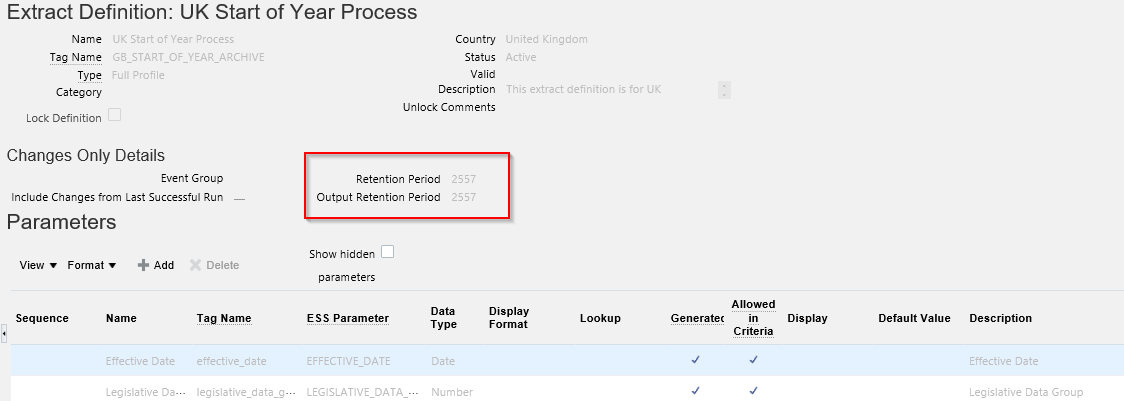Click the Tag Name column header
1124x401 pixels.
pyautogui.click(x=223, y=318)
